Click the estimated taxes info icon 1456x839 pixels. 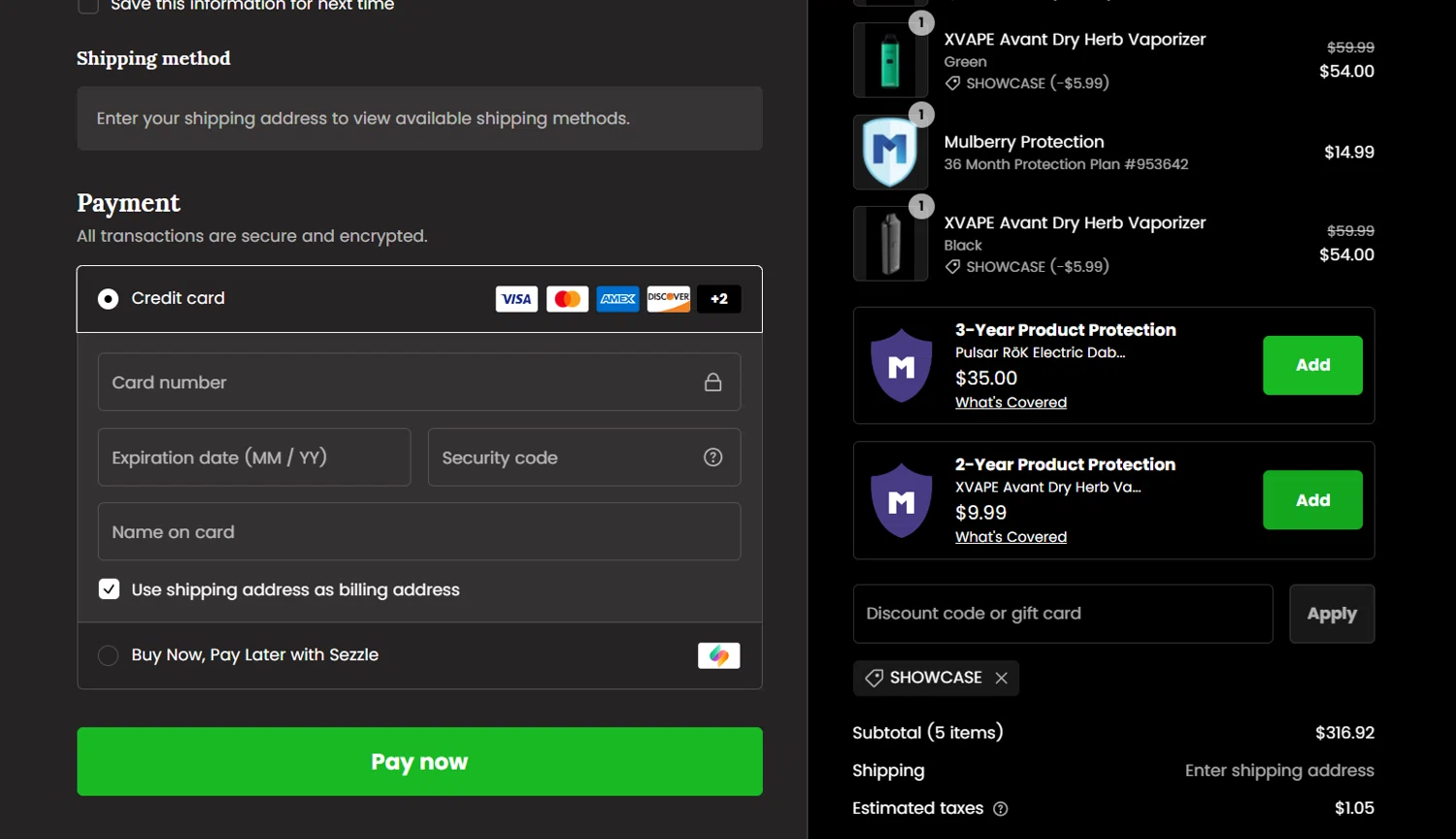1001,809
